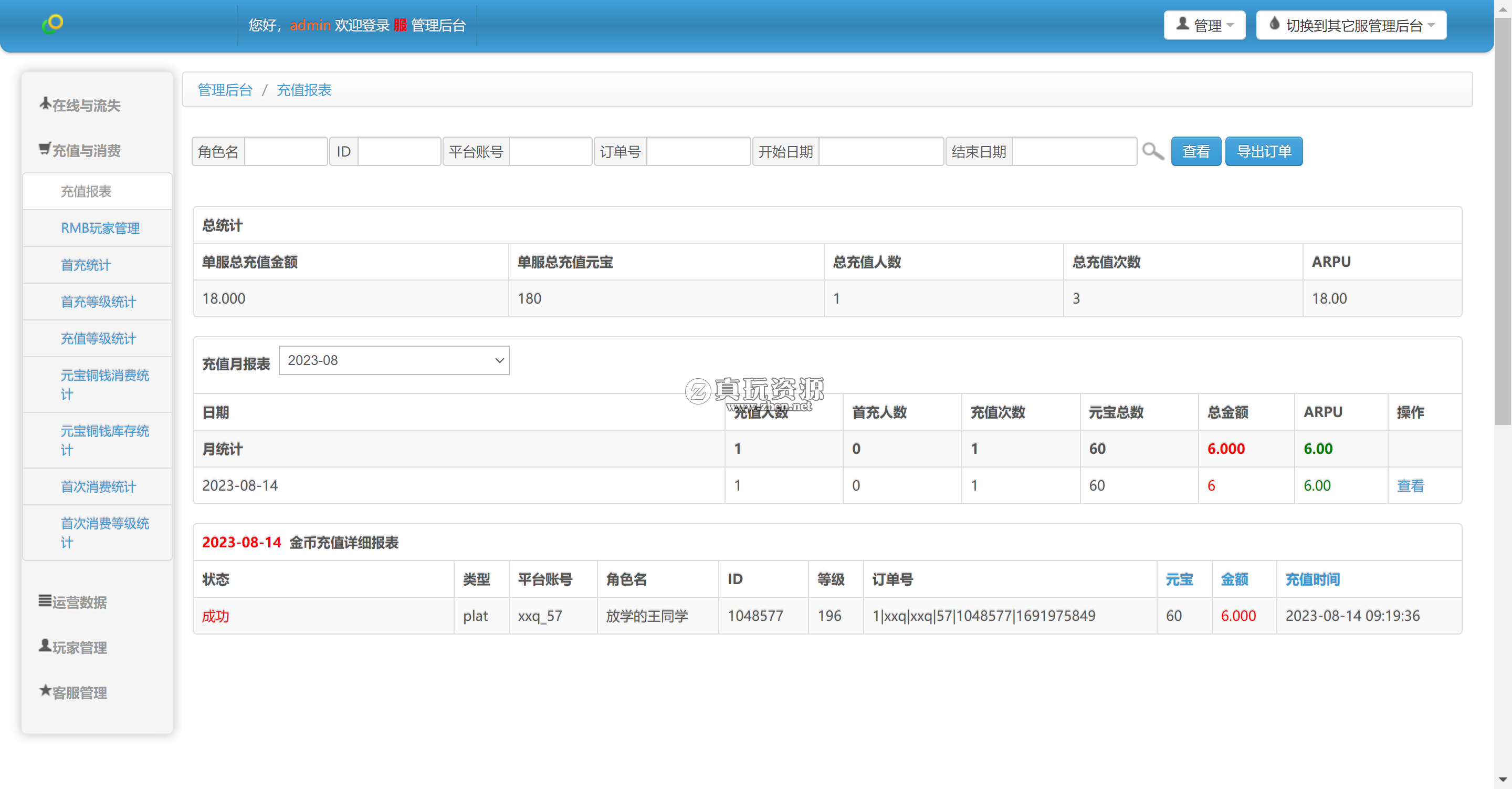Click the 月统计 总金额 value 6.000

coord(1226,449)
